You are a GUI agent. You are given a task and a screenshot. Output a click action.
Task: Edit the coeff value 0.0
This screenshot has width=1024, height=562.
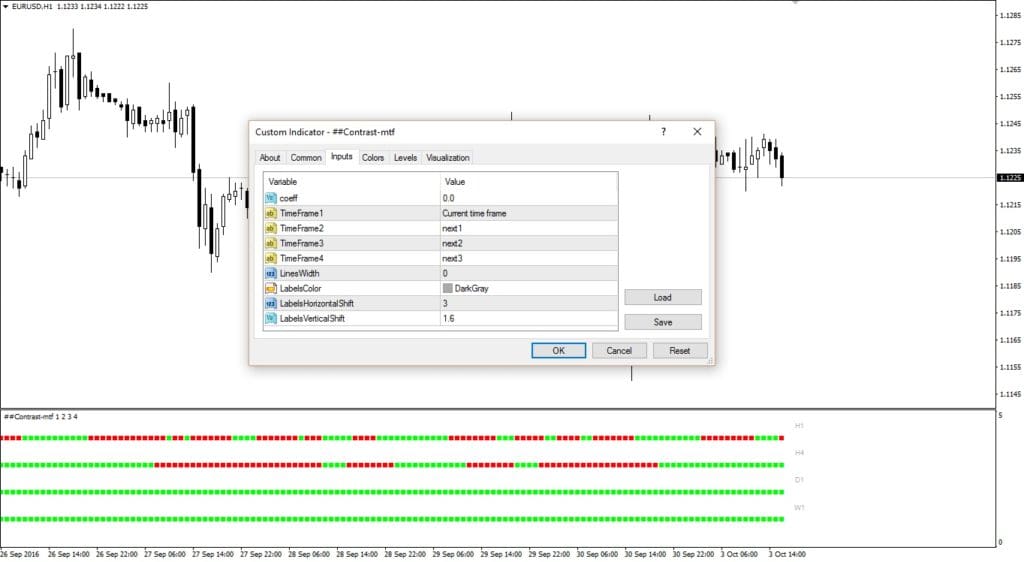tap(529, 198)
